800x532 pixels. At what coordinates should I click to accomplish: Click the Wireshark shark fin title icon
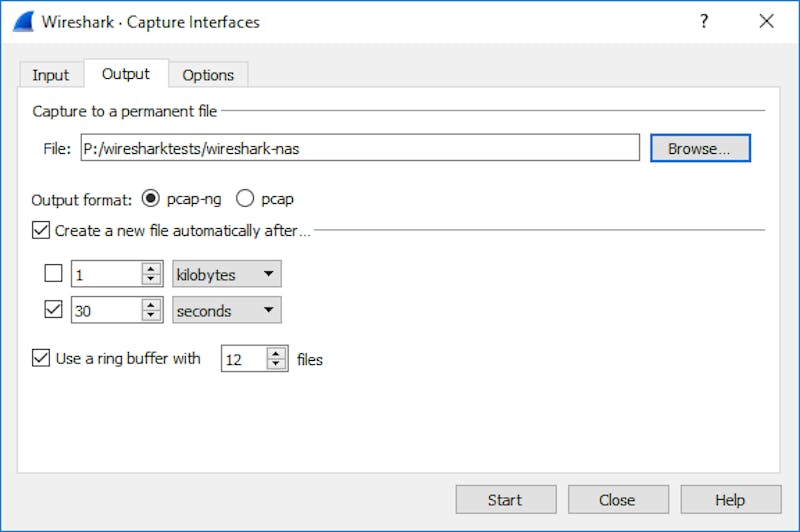[x=26, y=22]
